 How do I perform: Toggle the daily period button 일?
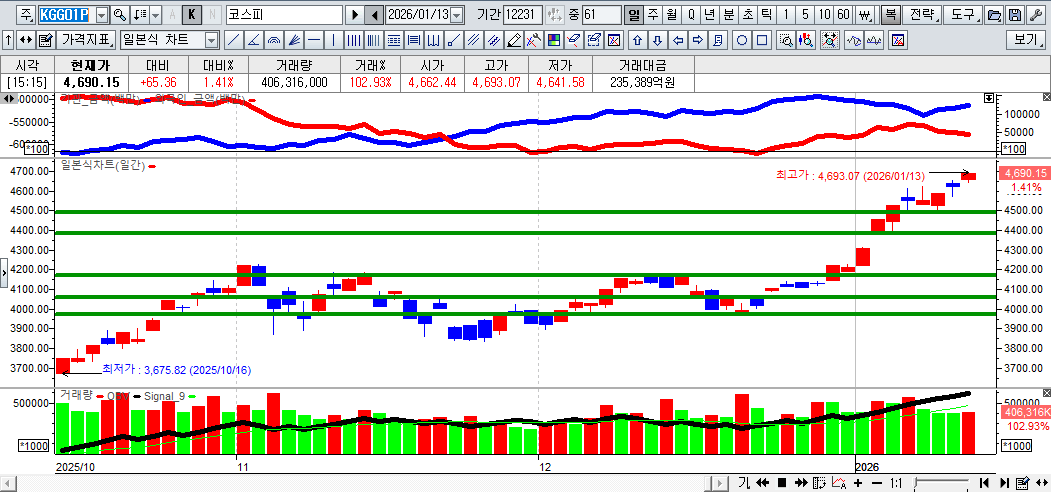(634, 15)
